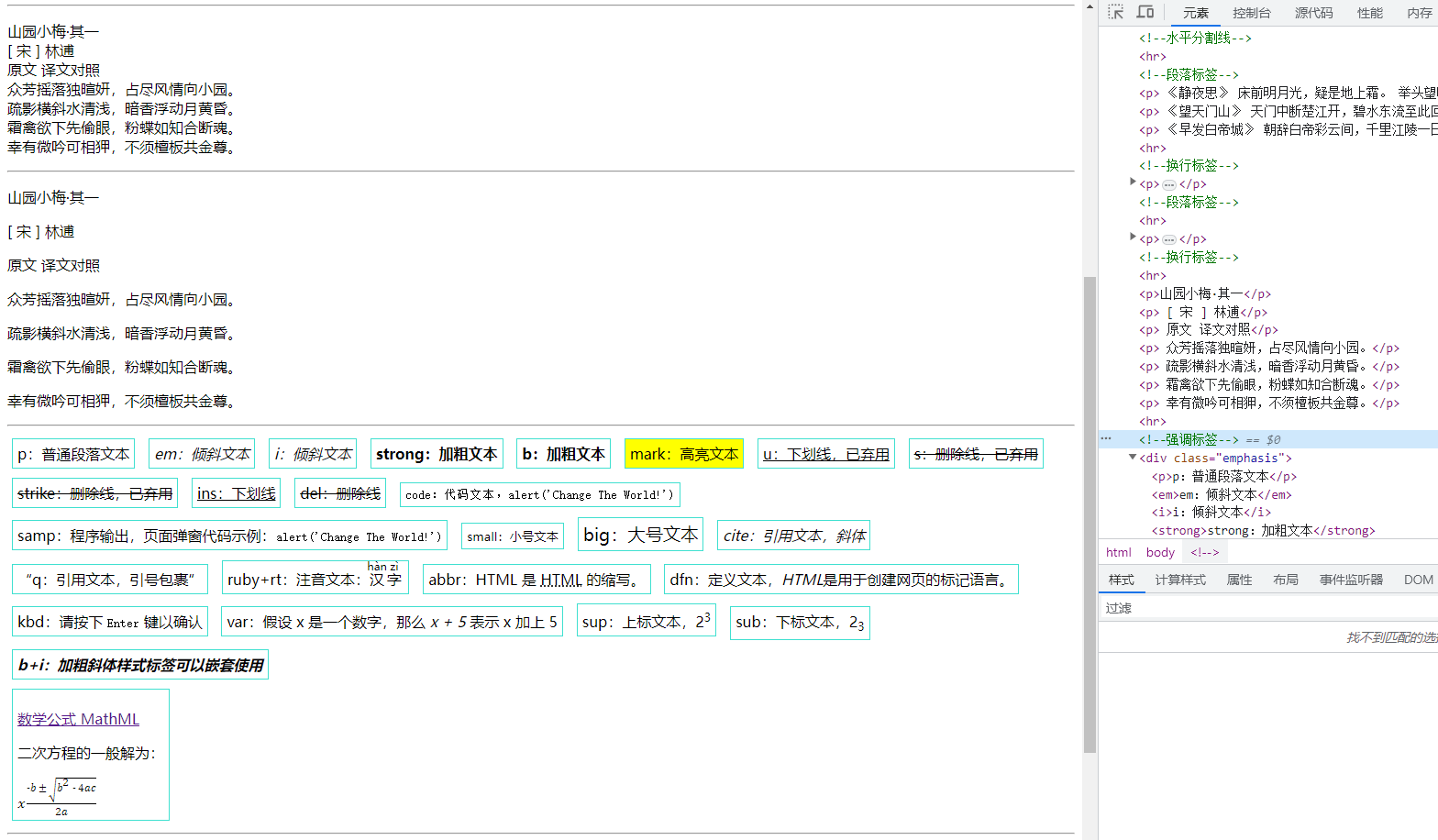Open the 内存 tab
This screenshot has height=840, width=1438.
coord(1420,13)
